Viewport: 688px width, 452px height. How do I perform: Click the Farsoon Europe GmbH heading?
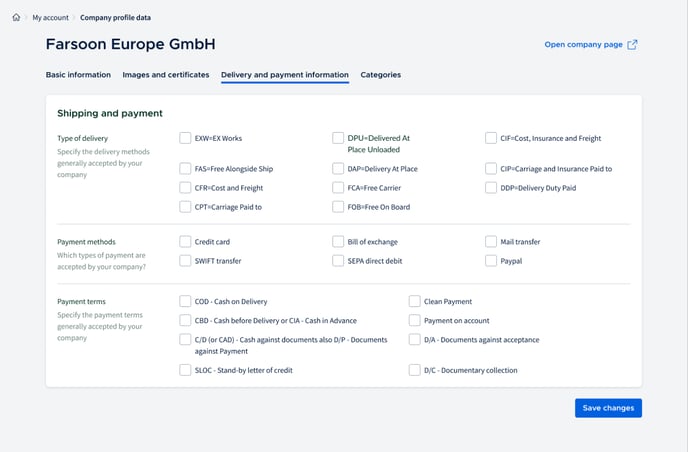130,44
